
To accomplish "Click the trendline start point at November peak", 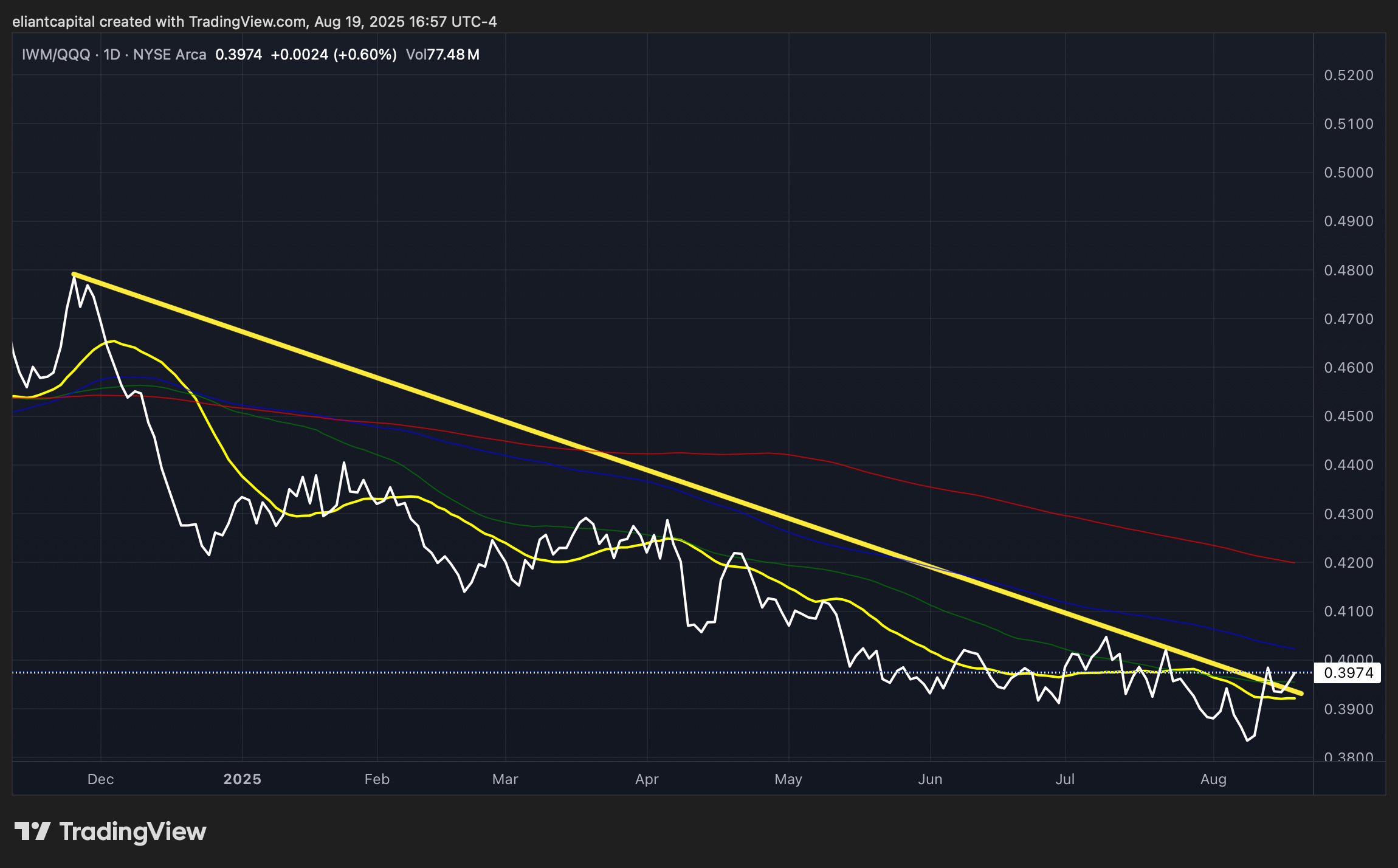I will (74, 274).
